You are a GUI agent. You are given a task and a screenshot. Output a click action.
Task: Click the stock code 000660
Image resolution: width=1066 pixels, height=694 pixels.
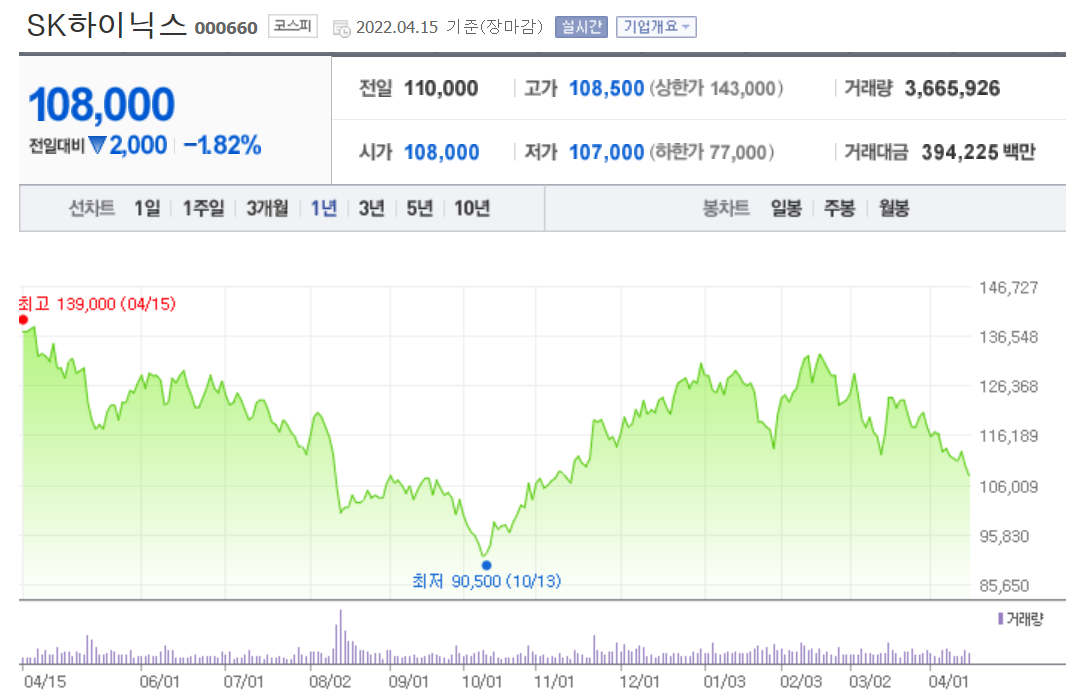tap(226, 28)
